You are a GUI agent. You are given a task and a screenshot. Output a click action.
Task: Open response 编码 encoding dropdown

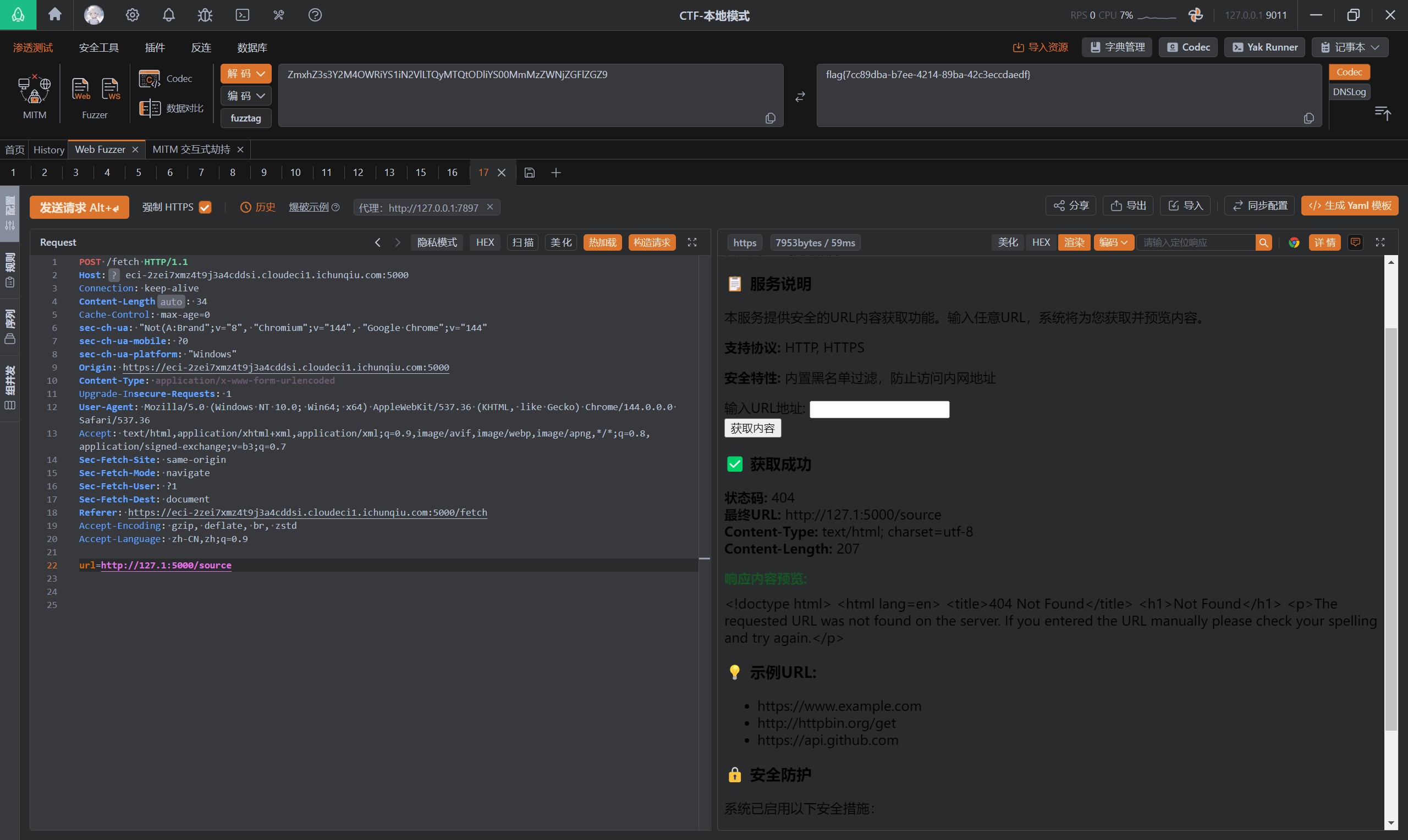tap(1113, 242)
